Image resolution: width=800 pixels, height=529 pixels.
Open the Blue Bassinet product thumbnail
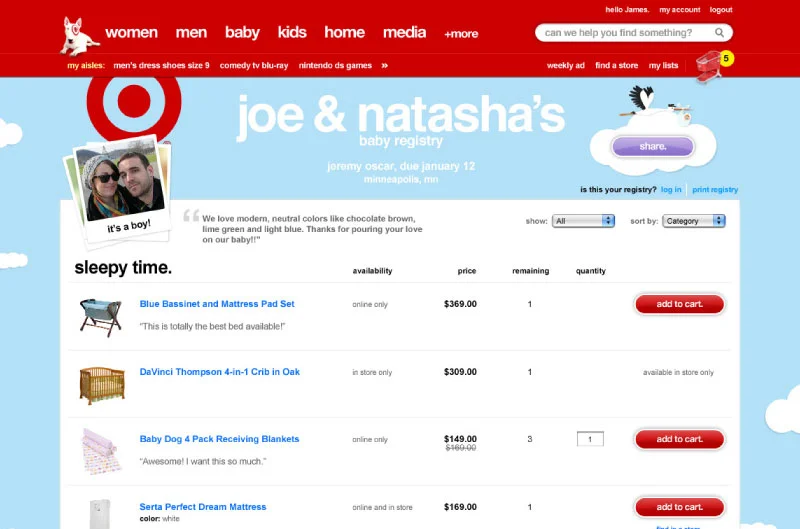coord(101,317)
